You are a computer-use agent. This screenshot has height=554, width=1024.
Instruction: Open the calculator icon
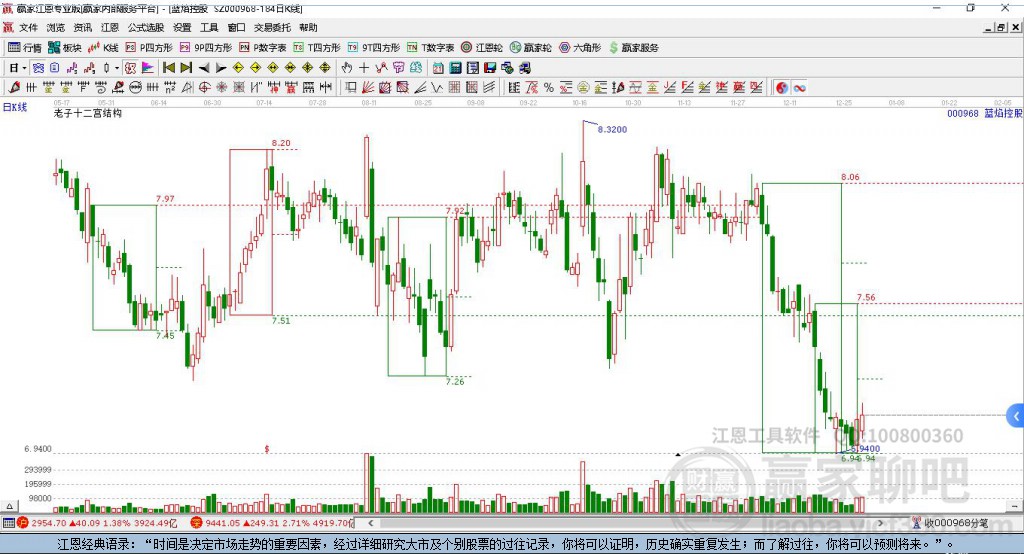[x=456, y=67]
